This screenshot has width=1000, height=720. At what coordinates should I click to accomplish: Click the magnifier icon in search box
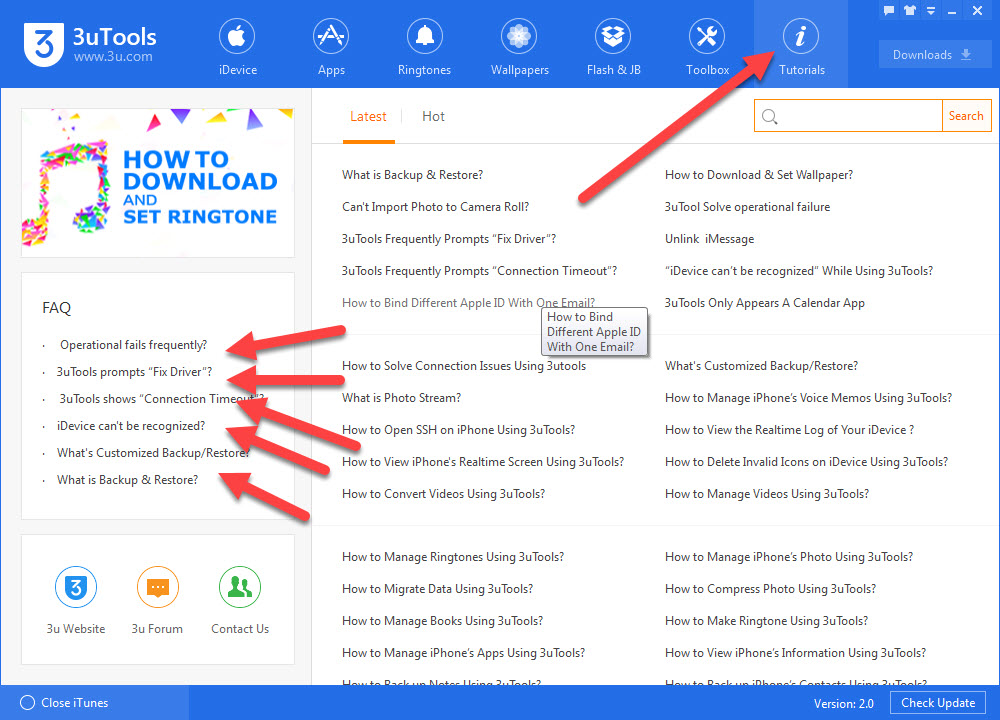coord(770,117)
